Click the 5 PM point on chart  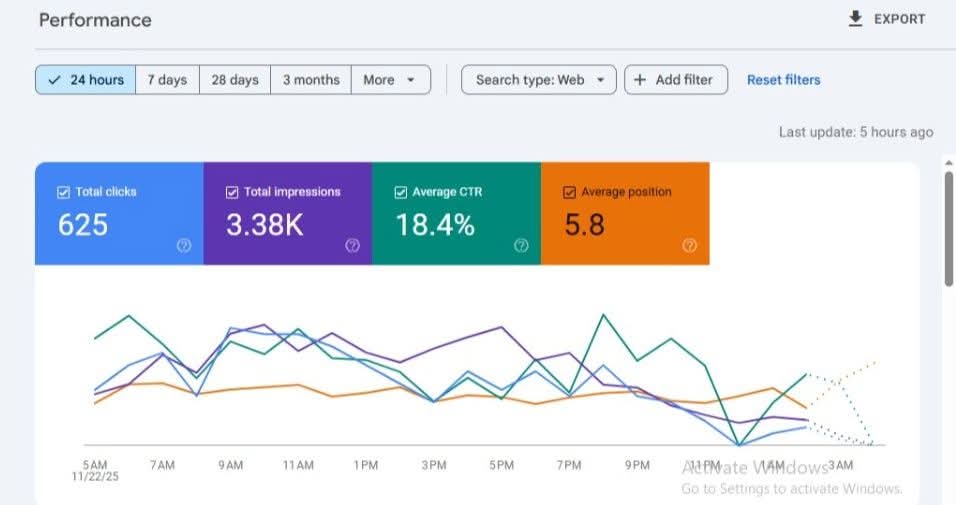pyautogui.click(x=501, y=398)
